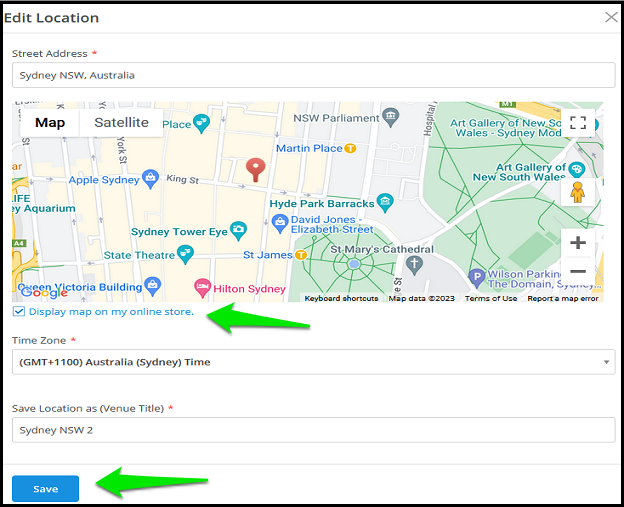The width and height of the screenshot is (624, 507).
Task: Select the Apple Sydney shopping marker
Action: coord(150,179)
